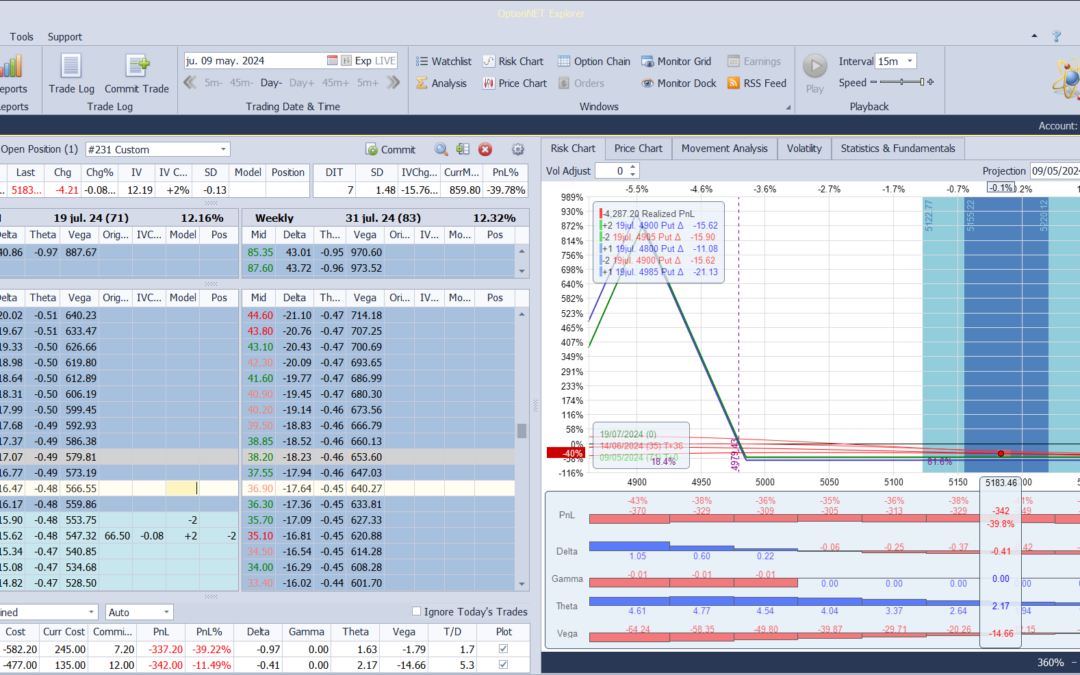Click the help question mark icon

(x=1057, y=37)
